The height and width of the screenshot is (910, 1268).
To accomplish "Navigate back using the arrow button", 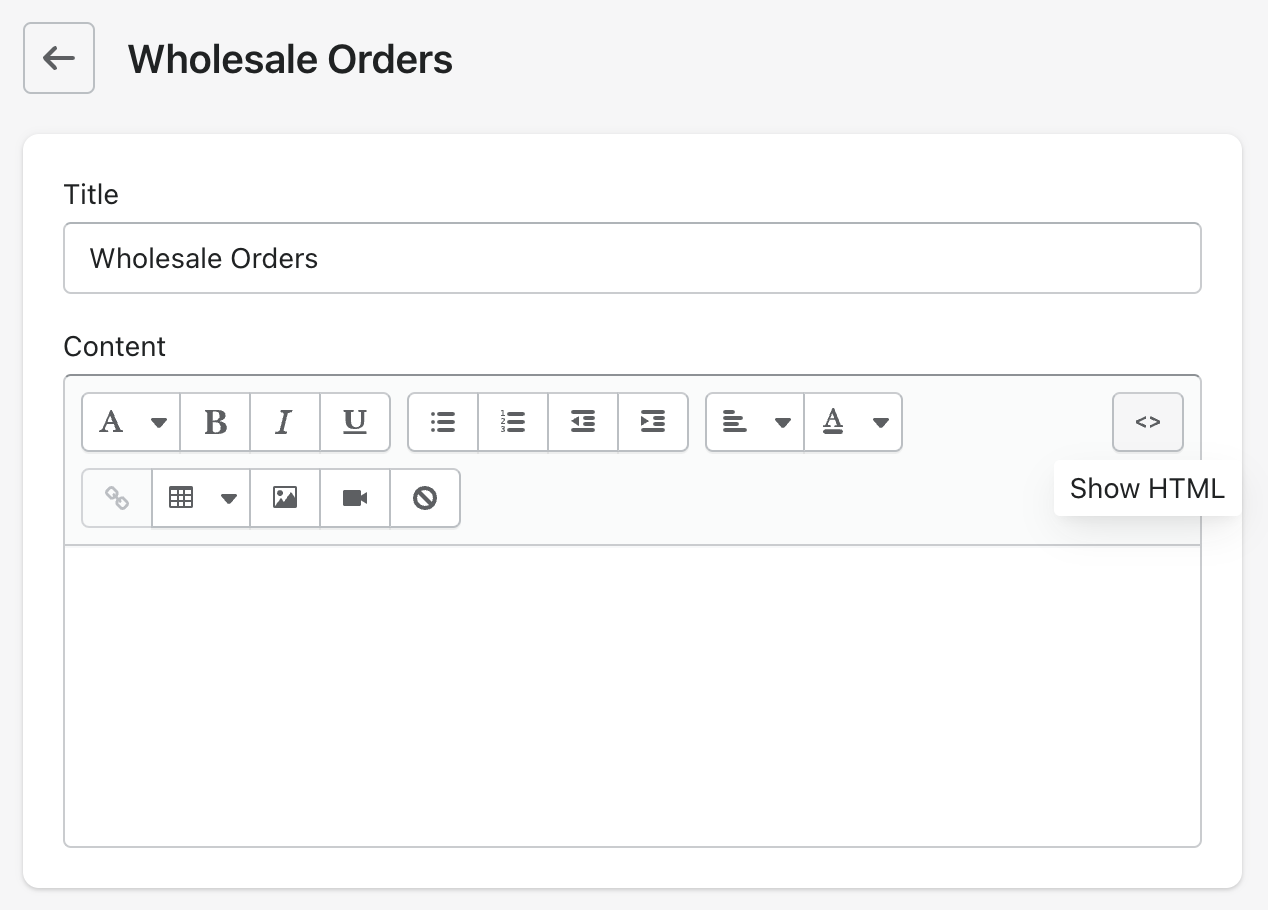I will tap(58, 58).
